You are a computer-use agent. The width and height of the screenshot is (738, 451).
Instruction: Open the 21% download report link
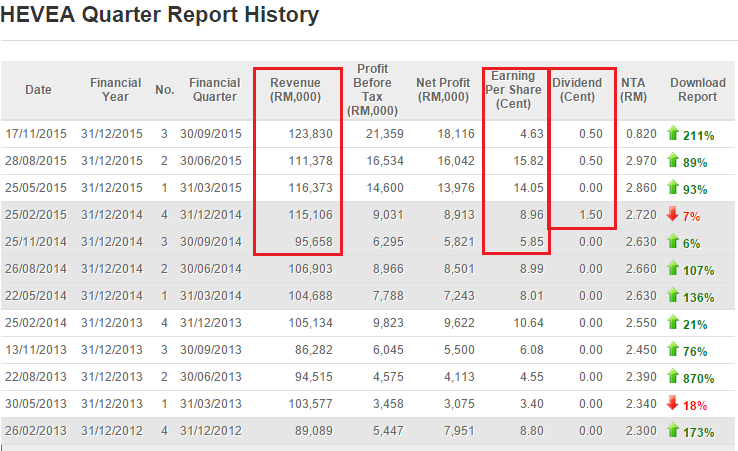[x=695, y=325]
